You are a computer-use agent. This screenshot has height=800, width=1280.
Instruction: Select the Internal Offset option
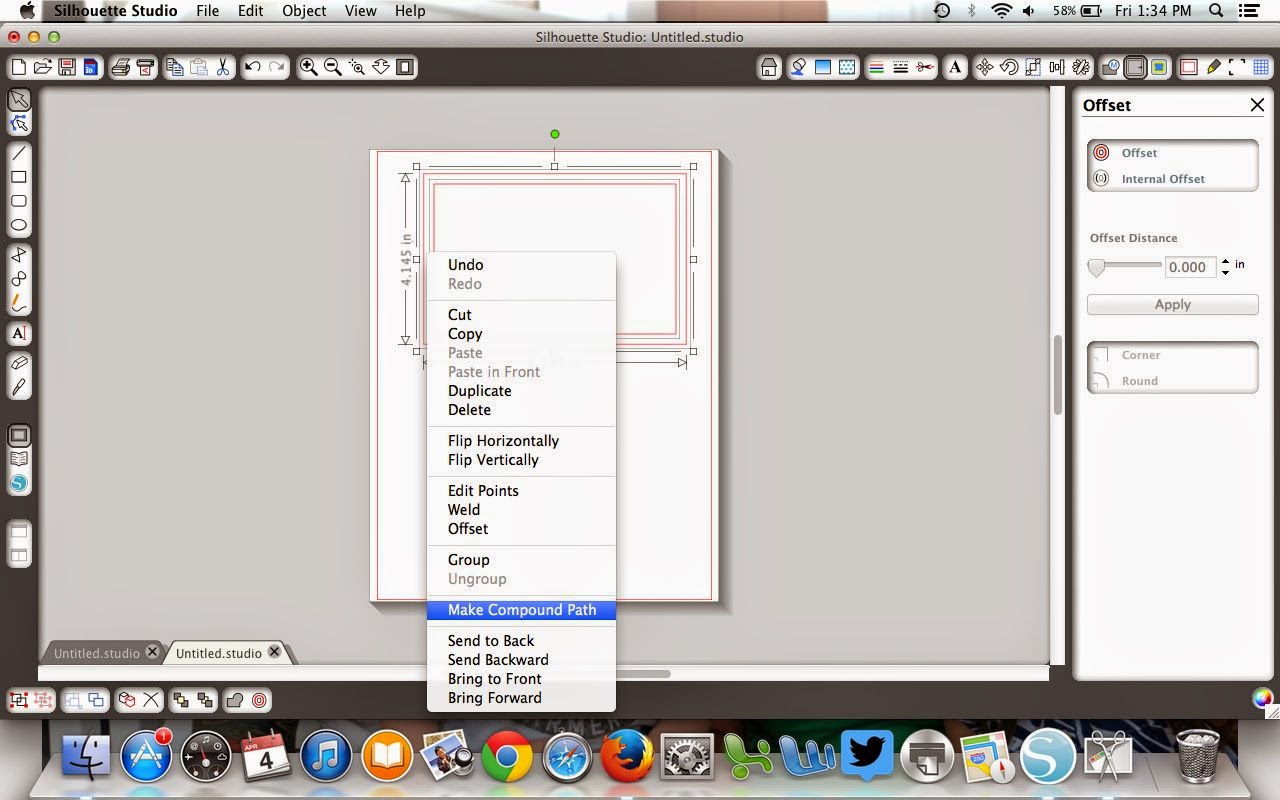(x=1162, y=178)
